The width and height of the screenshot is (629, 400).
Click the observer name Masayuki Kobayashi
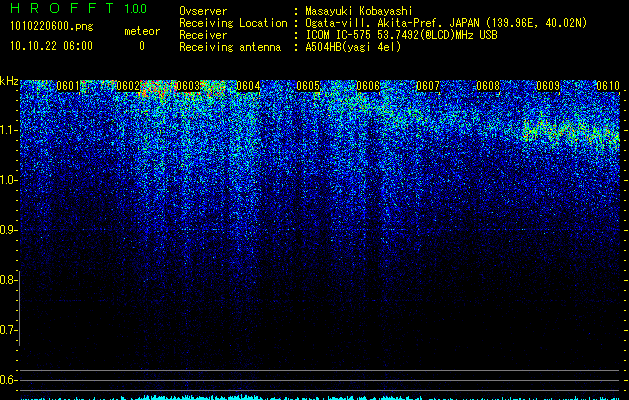359,11
